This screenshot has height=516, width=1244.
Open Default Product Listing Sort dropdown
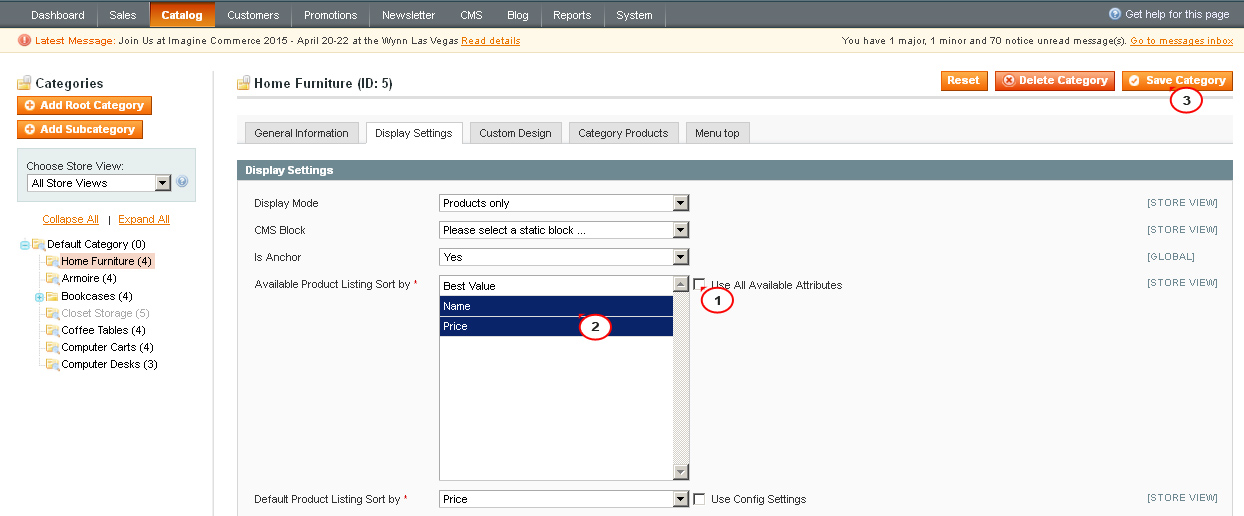tap(565, 499)
